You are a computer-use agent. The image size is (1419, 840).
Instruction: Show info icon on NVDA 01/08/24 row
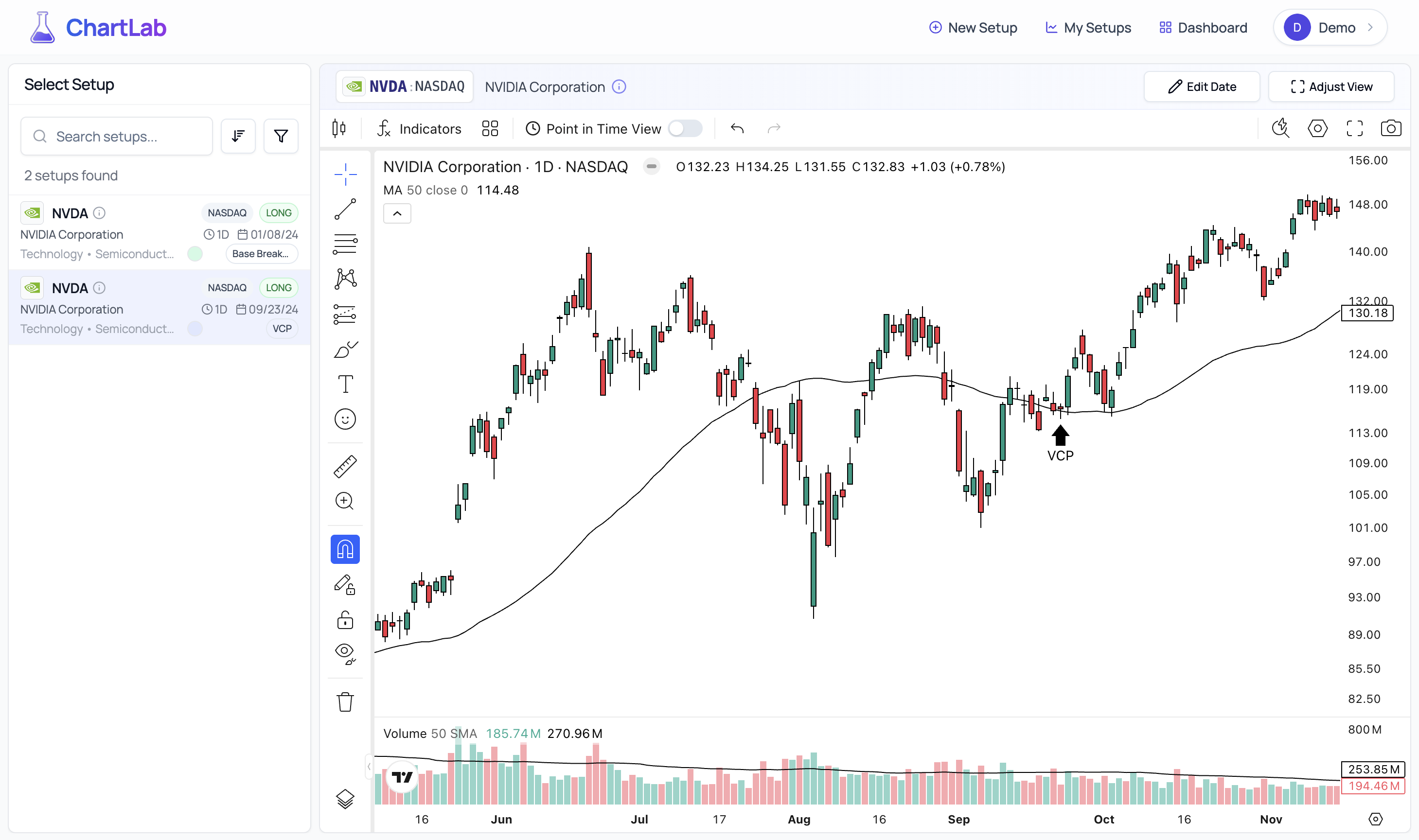coord(99,213)
